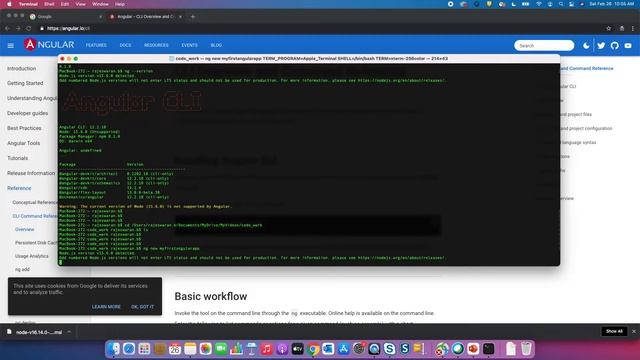Open Spotlight search in menu bar

click(561, 4)
